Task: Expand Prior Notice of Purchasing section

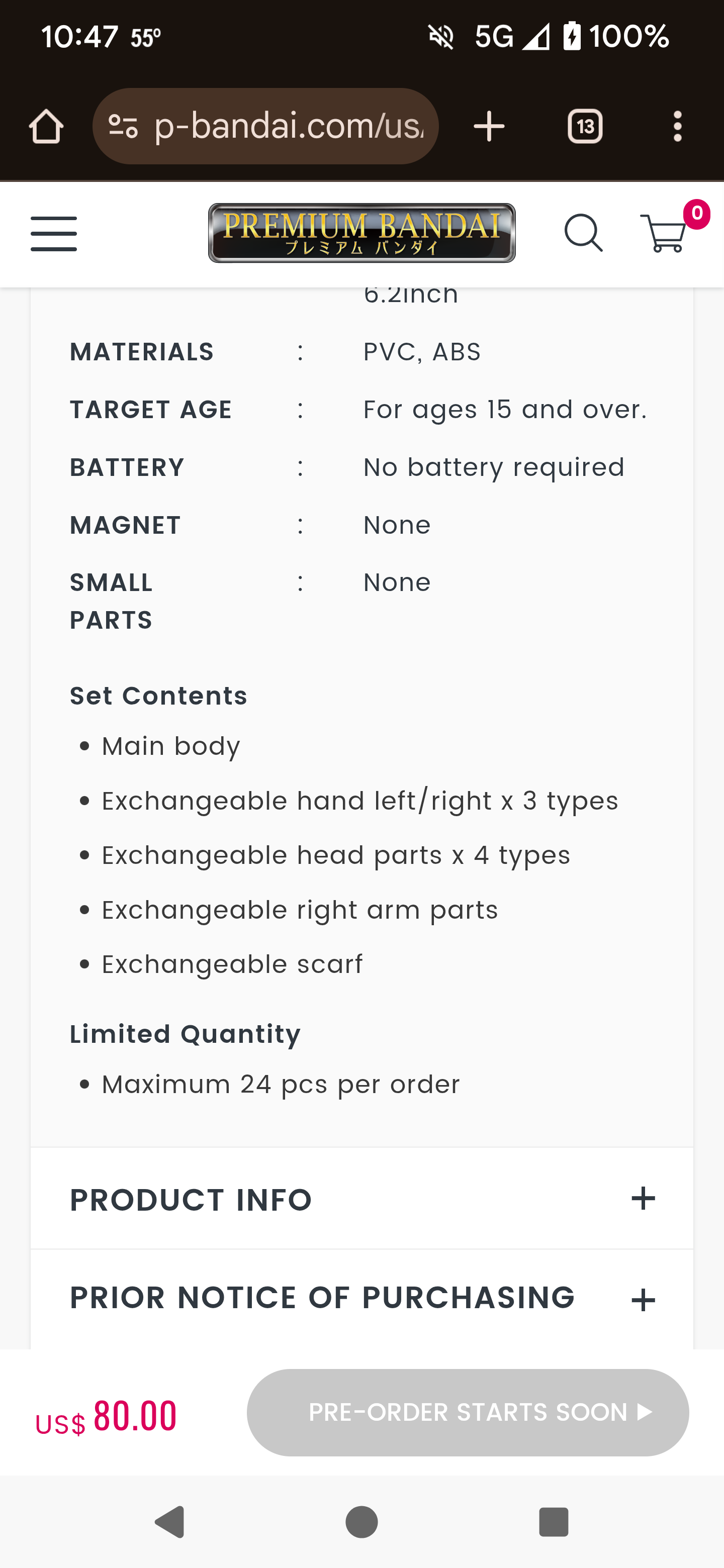Action: [x=322, y=1297]
